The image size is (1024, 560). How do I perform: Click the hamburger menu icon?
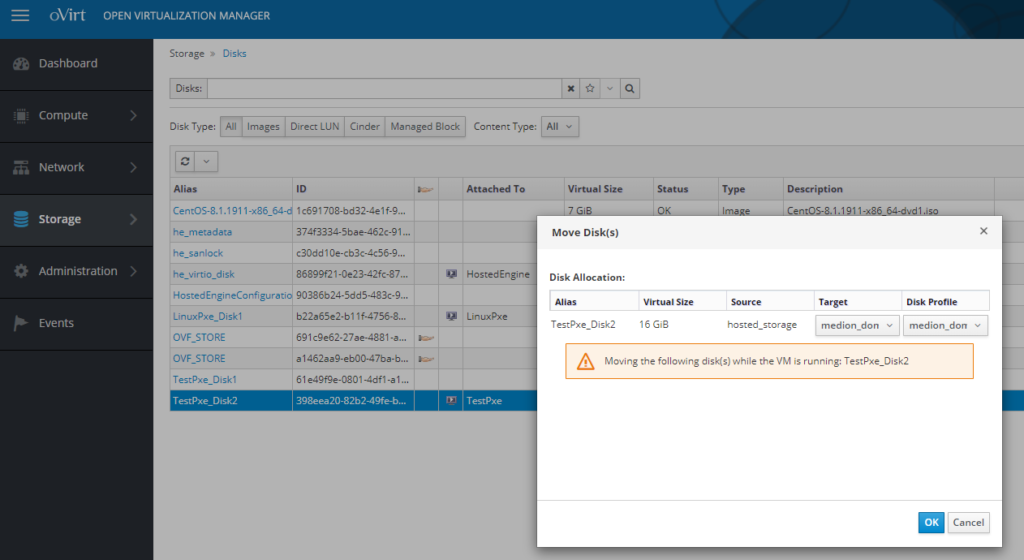click(x=20, y=16)
